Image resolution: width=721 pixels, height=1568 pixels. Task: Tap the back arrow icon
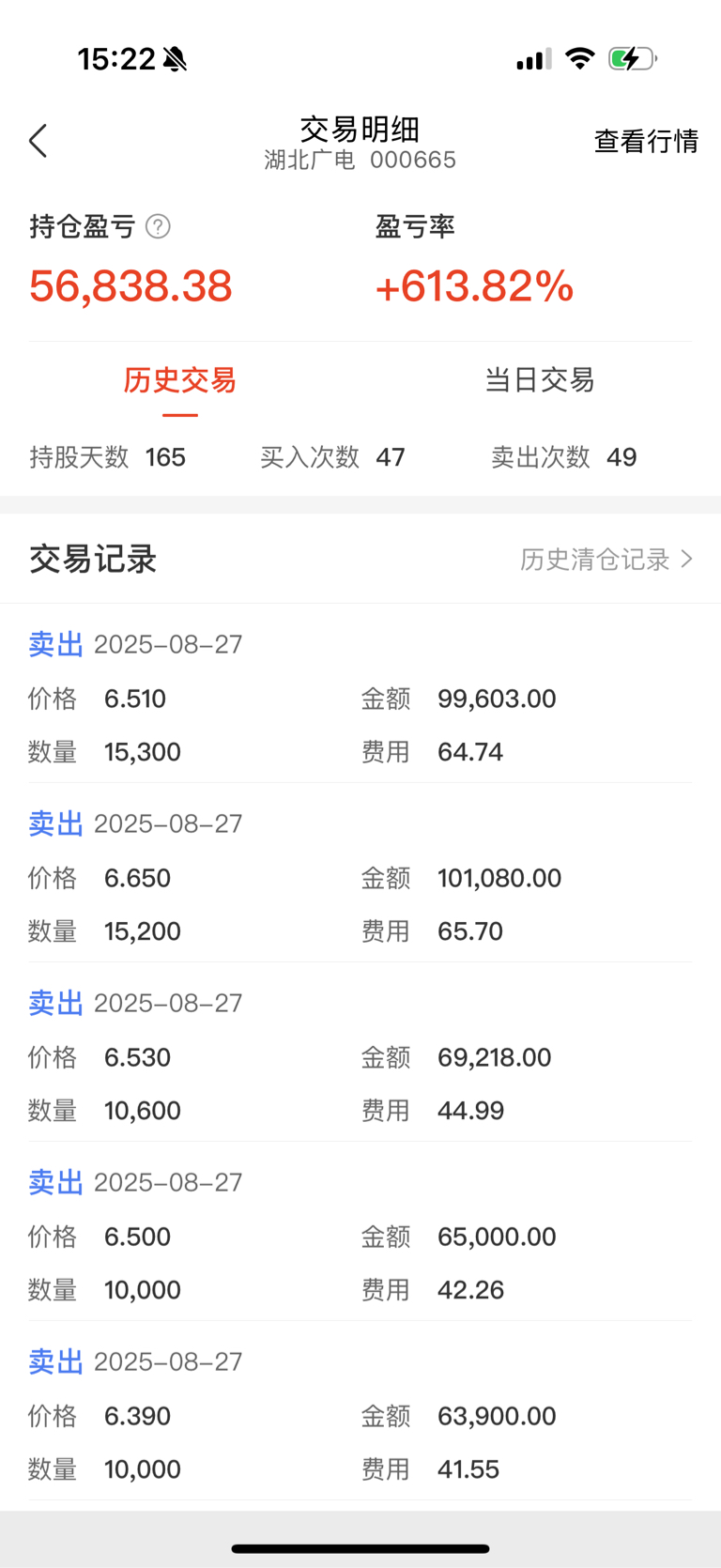click(38, 141)
